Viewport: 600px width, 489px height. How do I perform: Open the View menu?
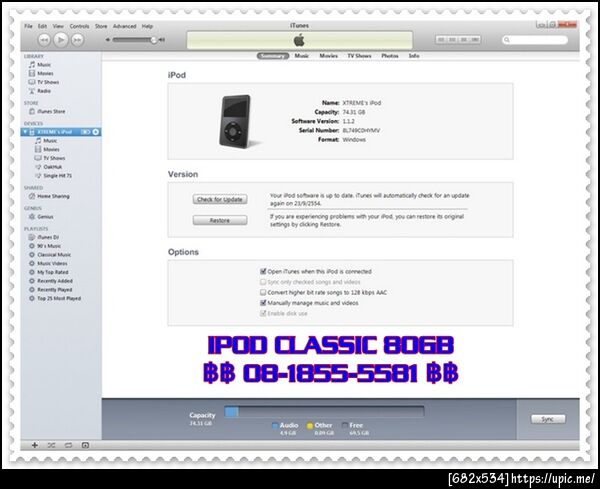coord(58,26)
